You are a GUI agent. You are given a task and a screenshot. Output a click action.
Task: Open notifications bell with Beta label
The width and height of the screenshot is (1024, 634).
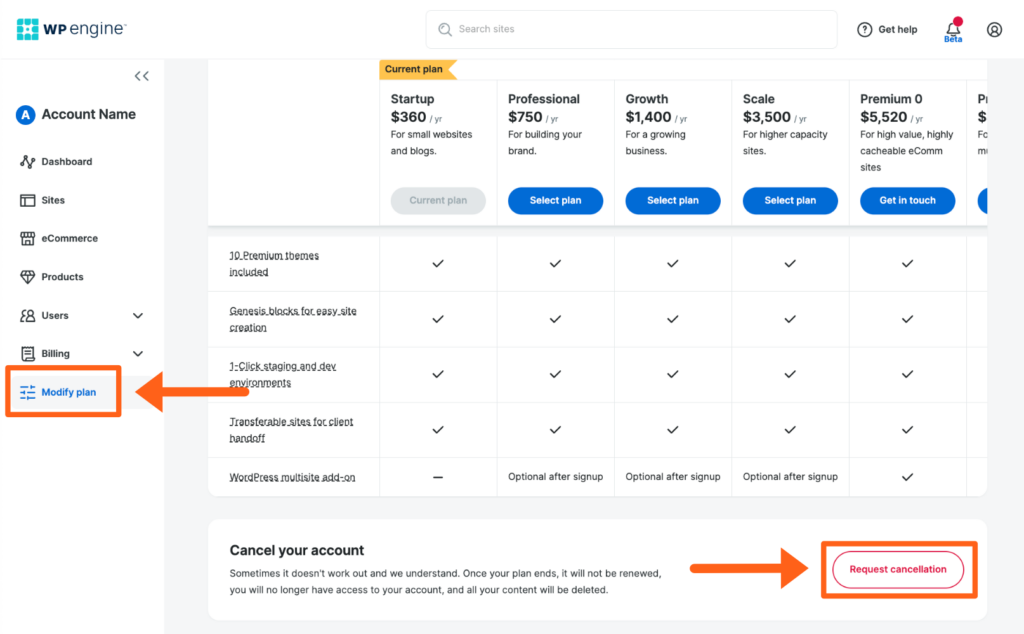pos(953,29)
